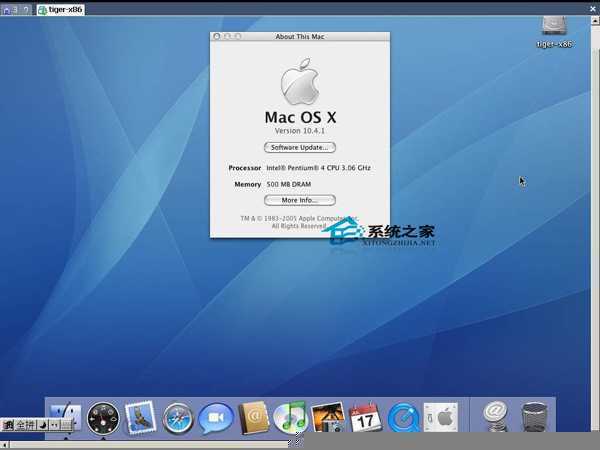Click the Intel Pentium 4 CPU 3.06 GHz text

[x=318, y=168]
